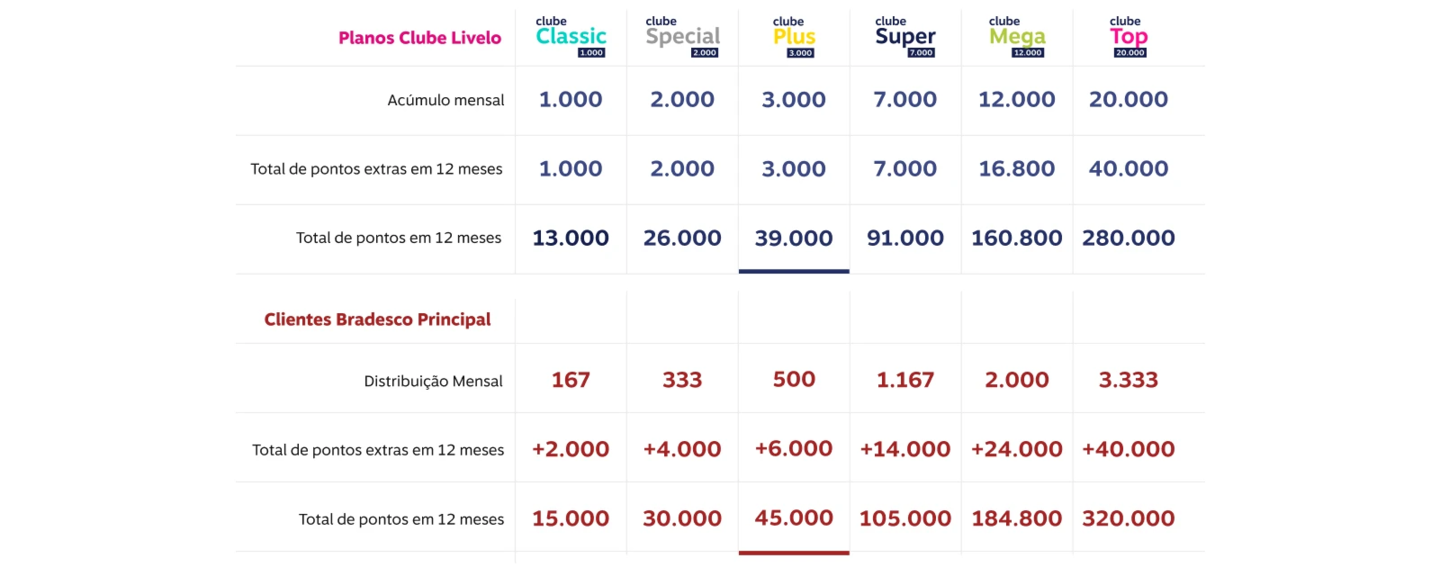
Task: Click the Clube Special 2.000 logo
Action: tap(682, 37)
